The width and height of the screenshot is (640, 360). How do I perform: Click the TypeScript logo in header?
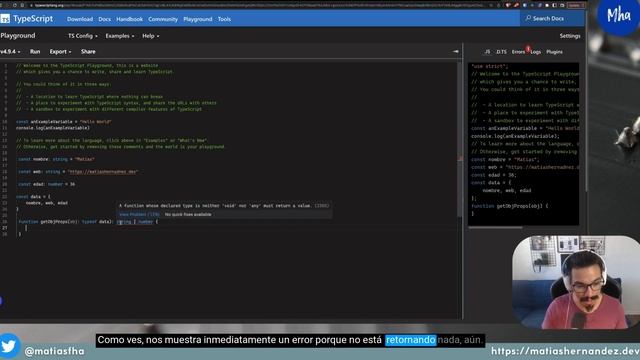pyautogui.click(x=27, y=19)
